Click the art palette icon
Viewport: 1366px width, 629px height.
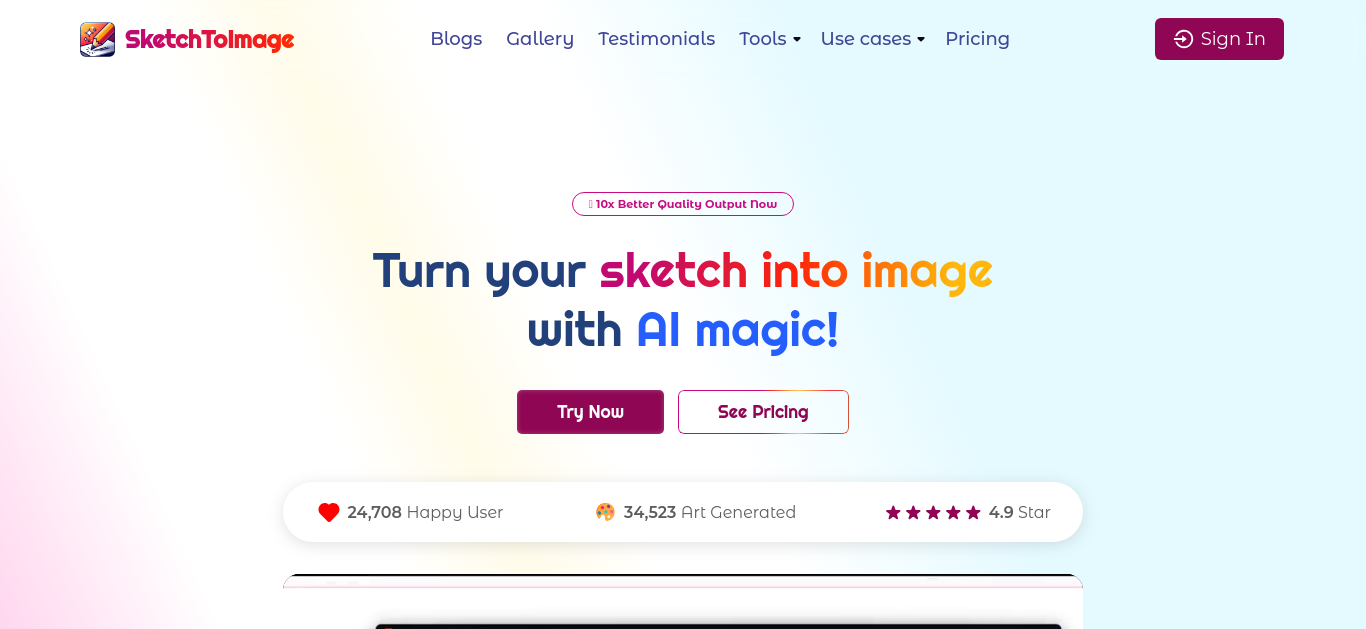point(605,512)
